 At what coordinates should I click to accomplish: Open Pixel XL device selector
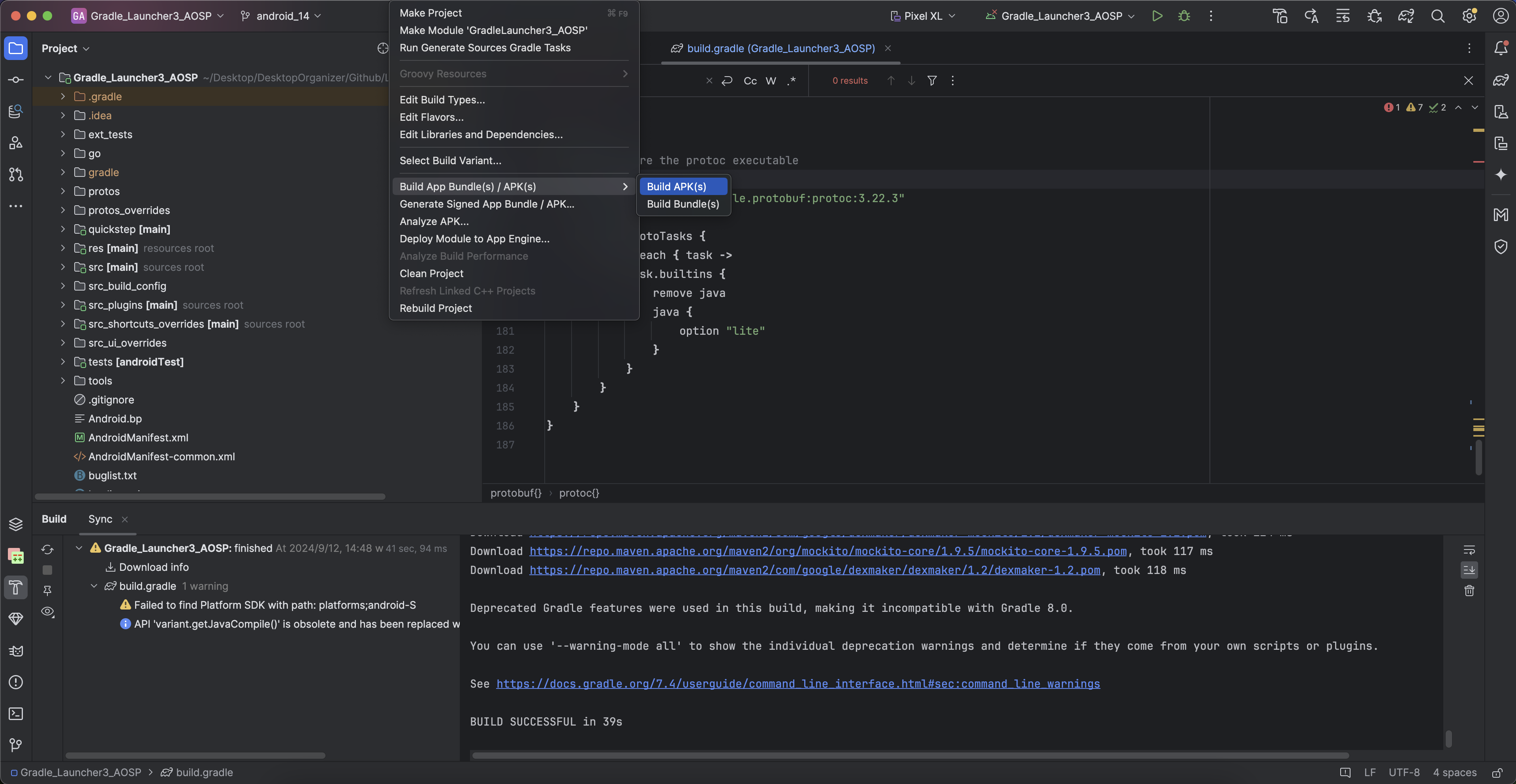pos(923,16)
